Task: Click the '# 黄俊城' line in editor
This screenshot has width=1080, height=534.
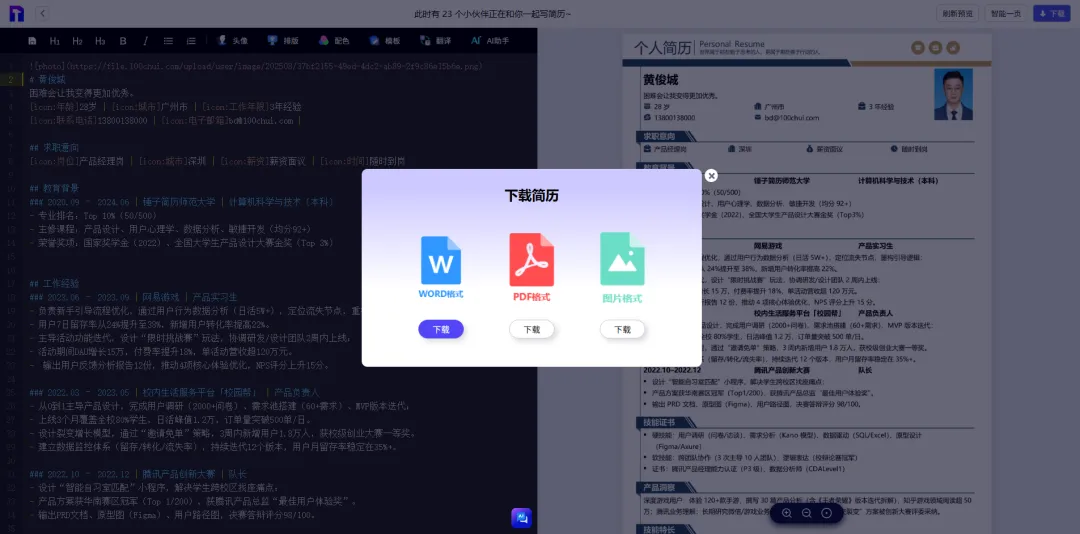Action: coord(48,79)
